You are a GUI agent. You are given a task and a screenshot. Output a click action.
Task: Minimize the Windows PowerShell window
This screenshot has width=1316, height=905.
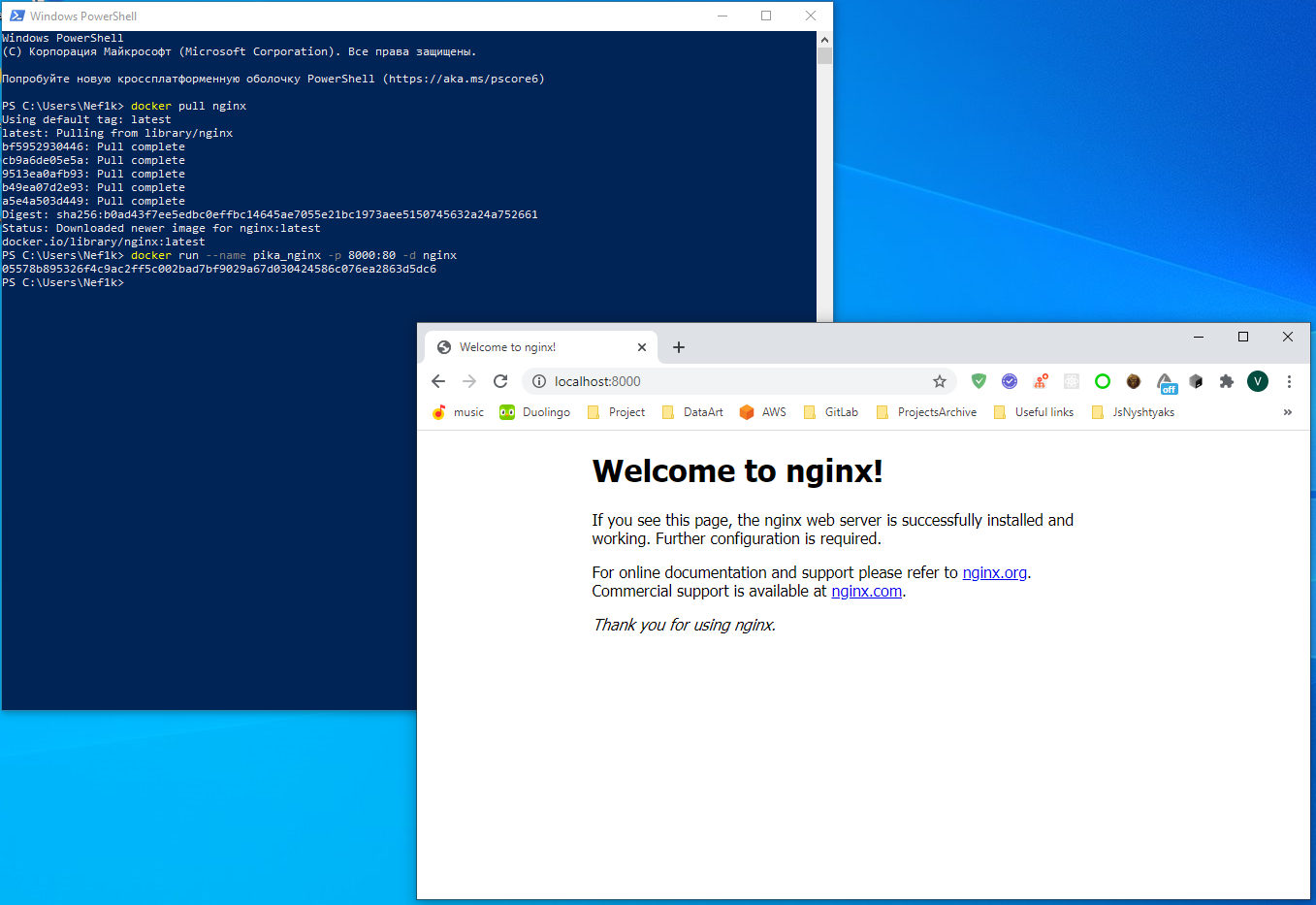point(722,16)
